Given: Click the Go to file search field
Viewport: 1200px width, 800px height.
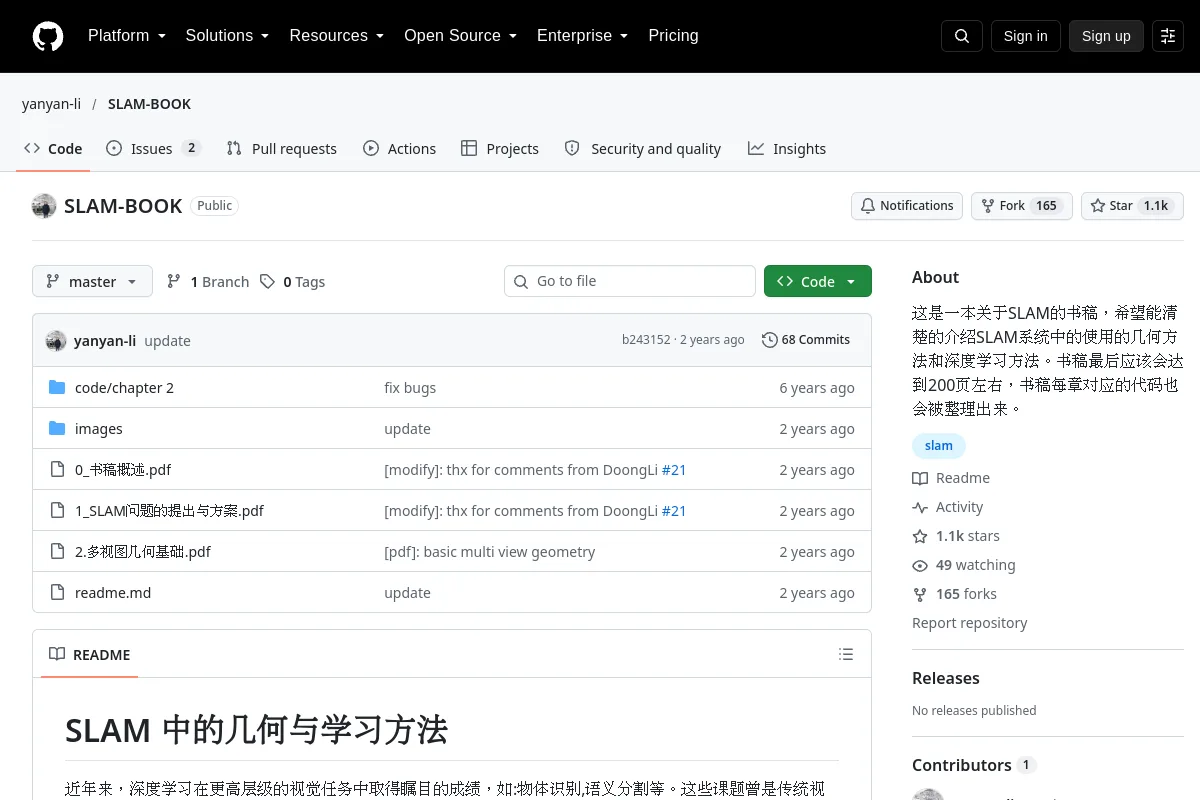Looking at the screenshot, I should [x=630, y=281].
